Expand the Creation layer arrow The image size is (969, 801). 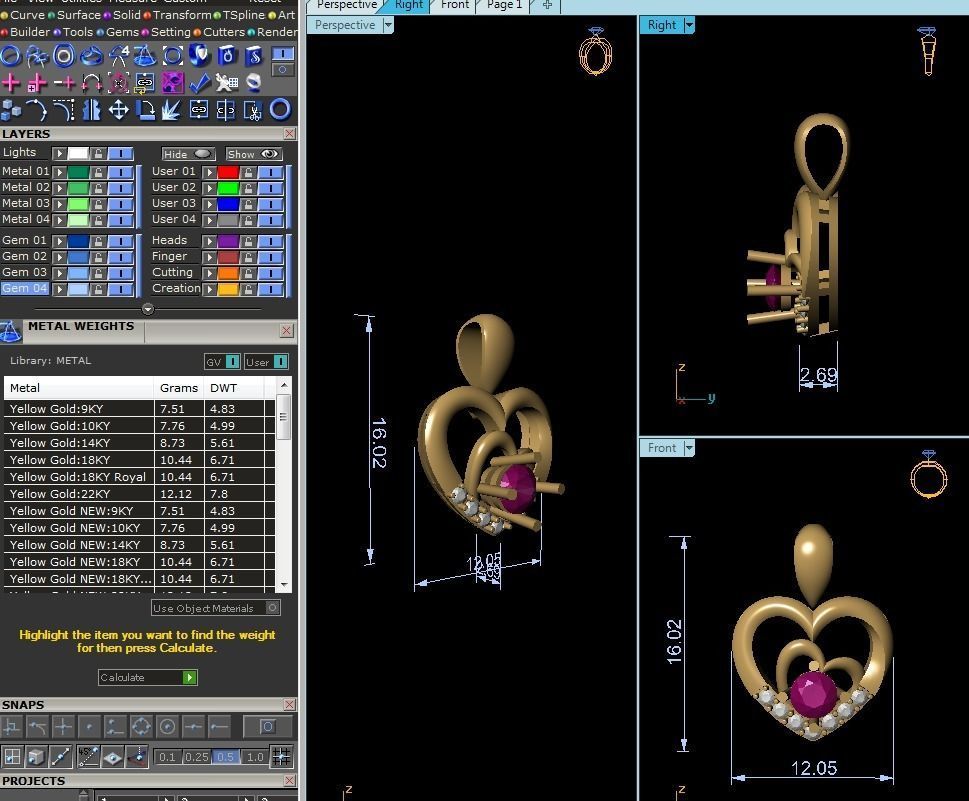[x=209, y=289]
